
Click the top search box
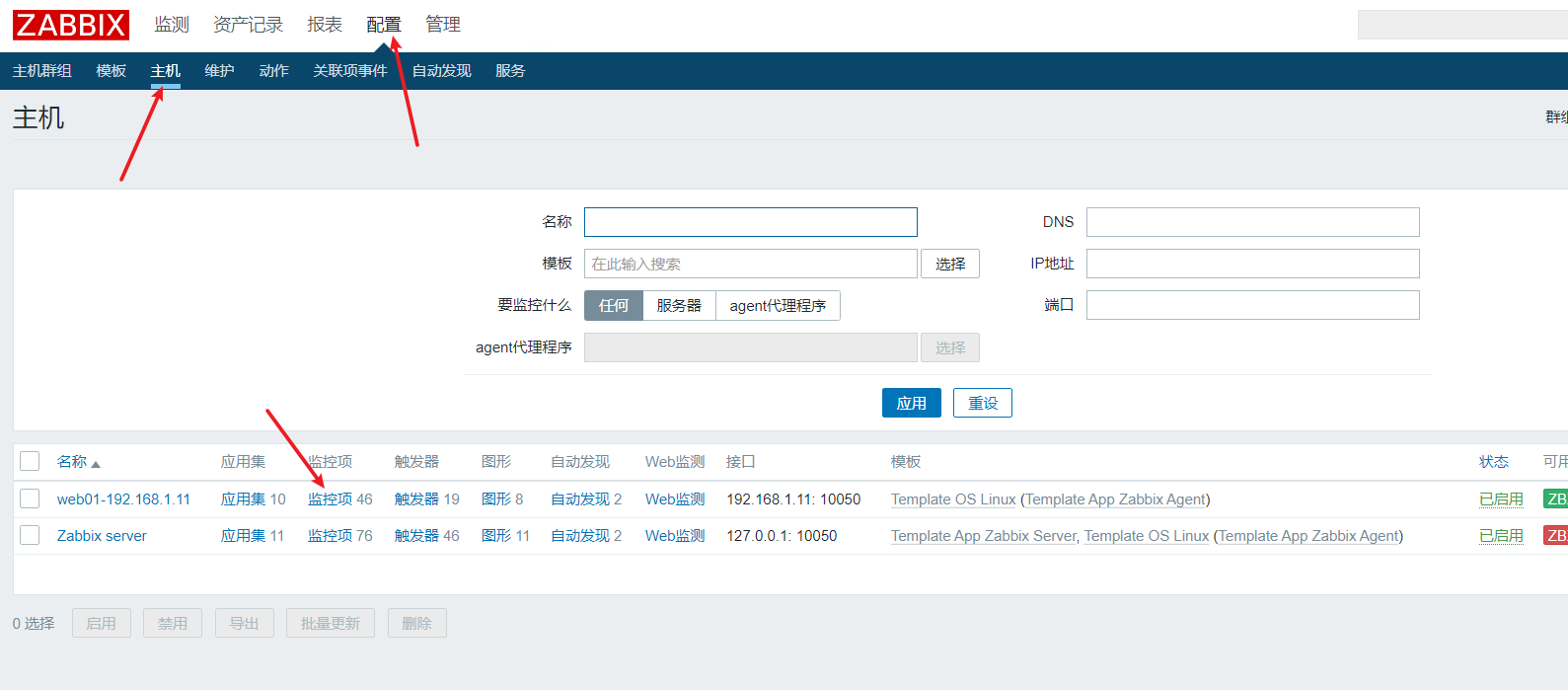tap(1462, 25)
